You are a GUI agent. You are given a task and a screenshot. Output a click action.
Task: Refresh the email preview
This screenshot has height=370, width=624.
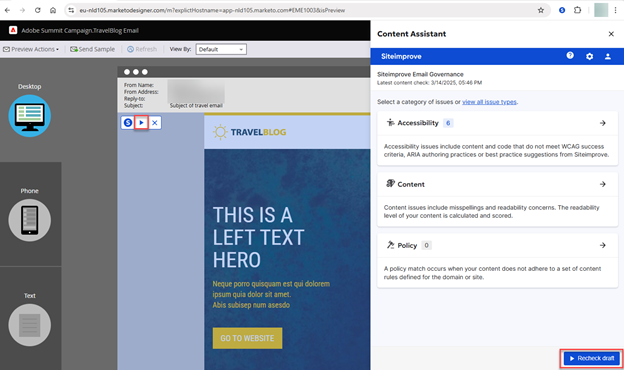(142, 49)
